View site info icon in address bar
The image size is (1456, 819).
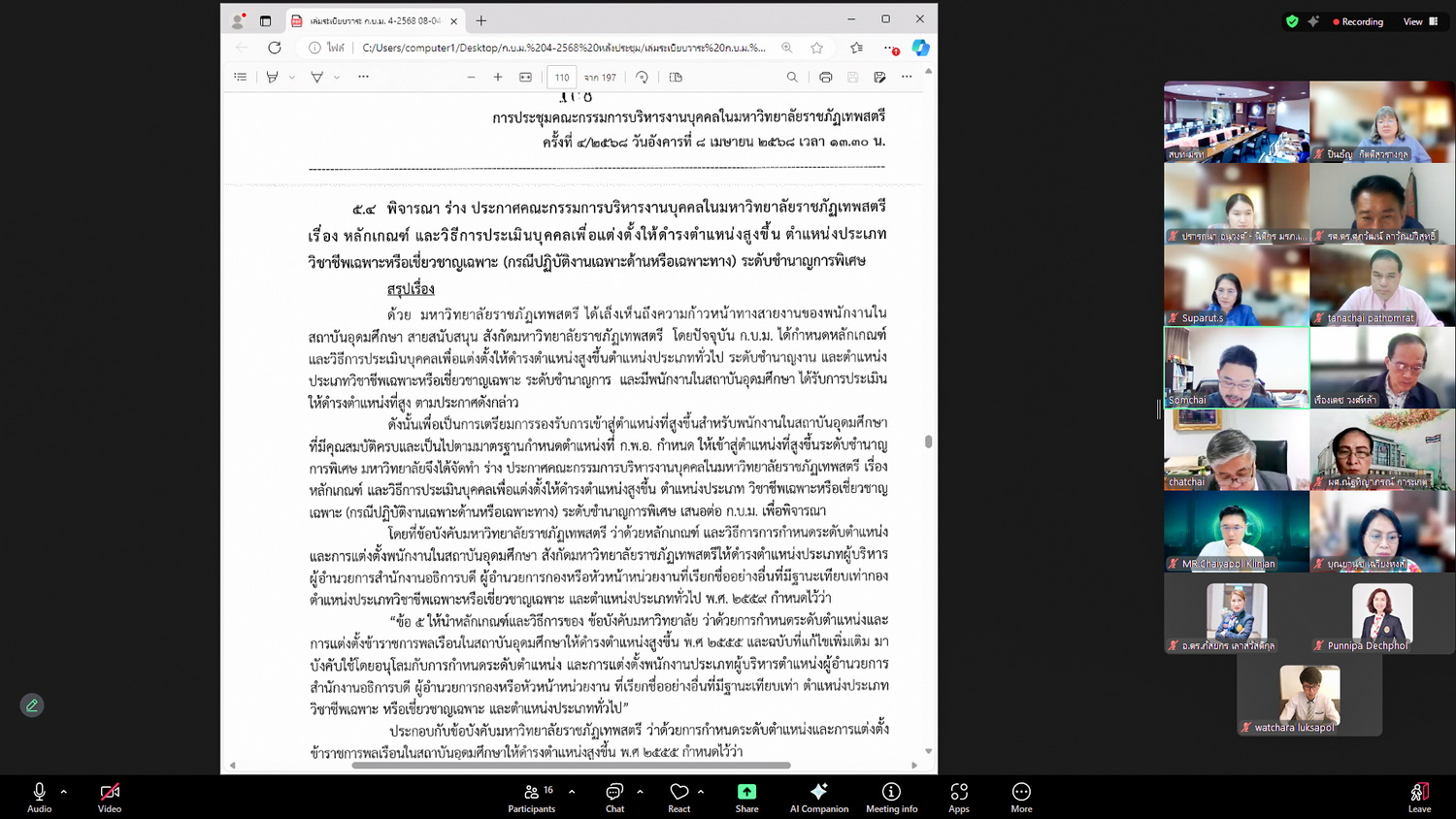(314, 48)
